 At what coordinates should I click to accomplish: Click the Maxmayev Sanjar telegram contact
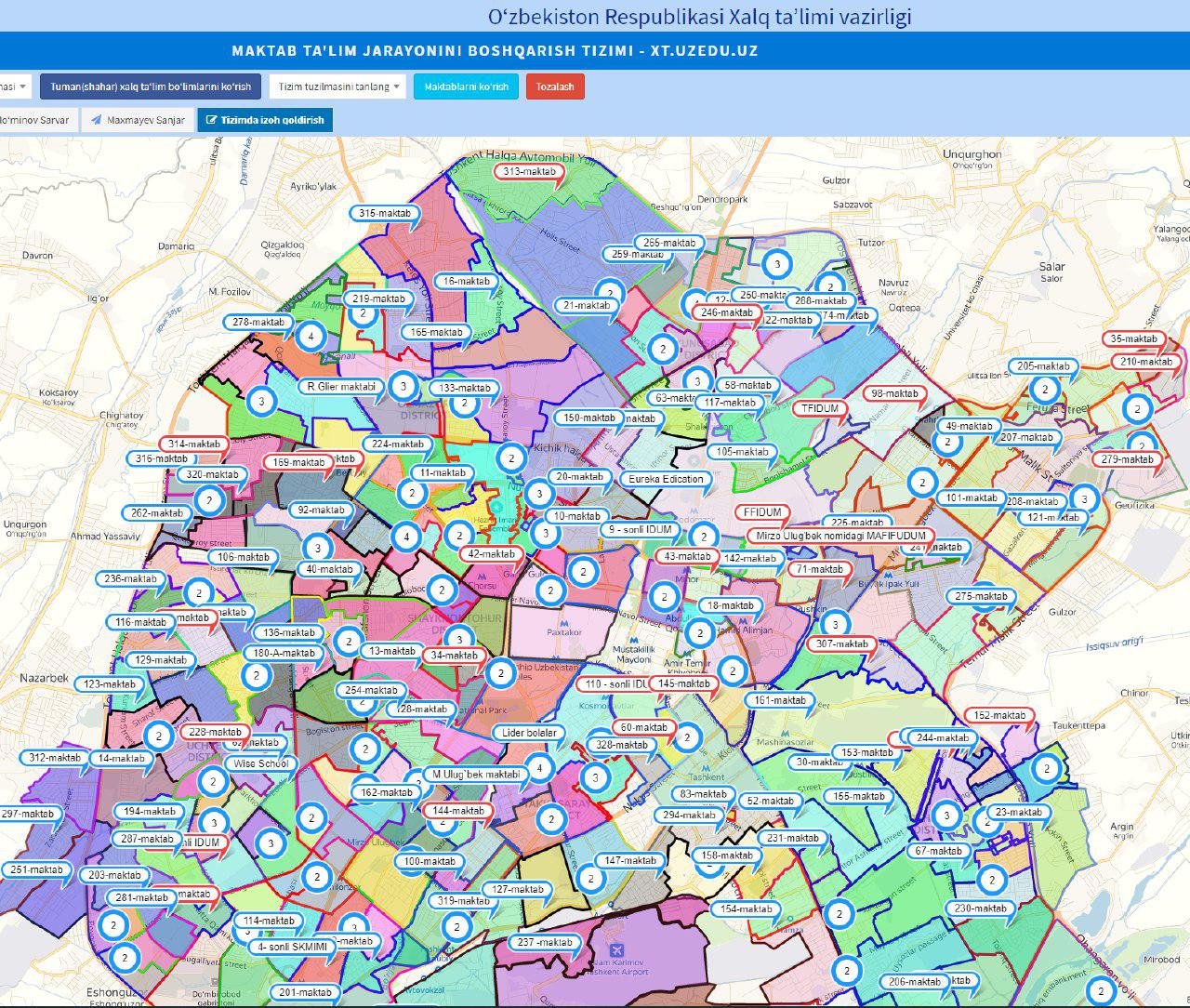[137, 120]
